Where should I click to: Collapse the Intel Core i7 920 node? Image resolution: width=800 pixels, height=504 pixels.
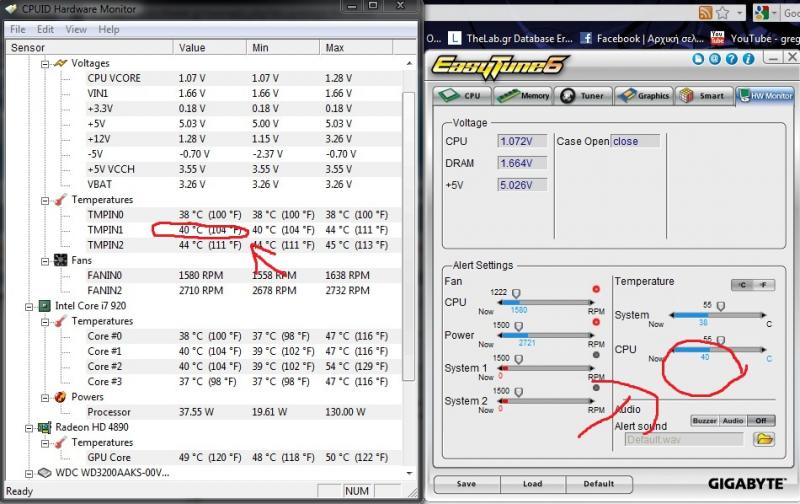pos(29,307)
